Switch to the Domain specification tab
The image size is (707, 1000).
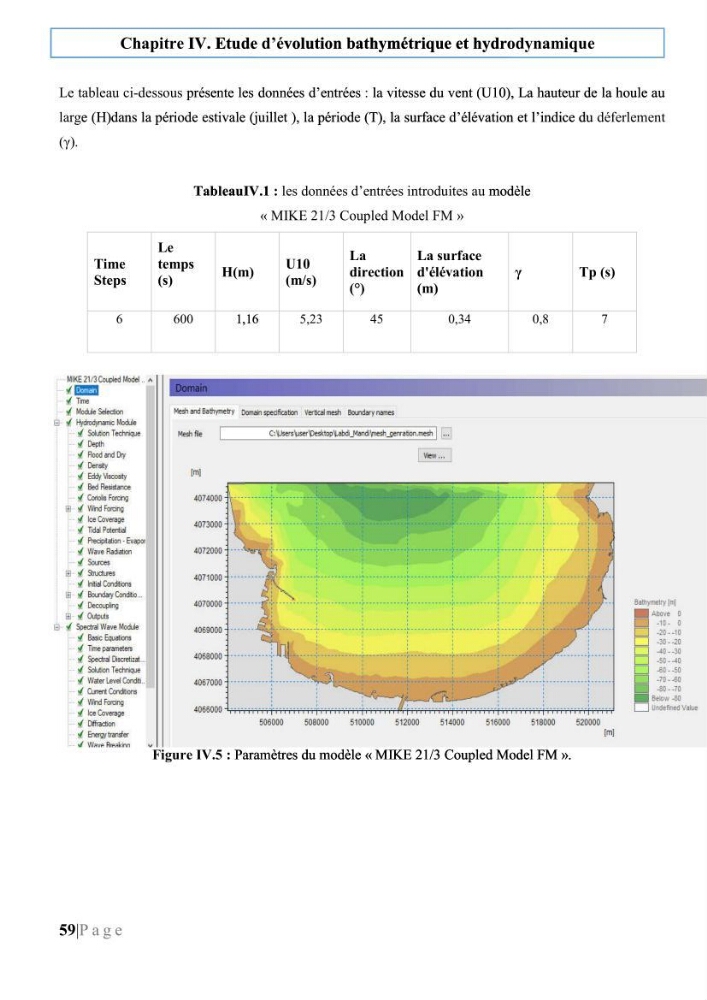tap(269, 413)
